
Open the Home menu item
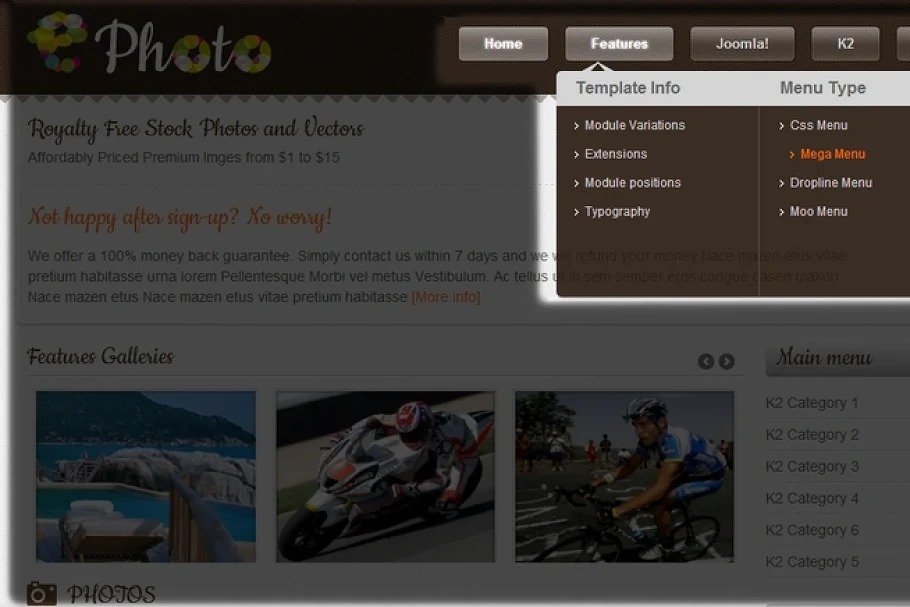(503, 44)
